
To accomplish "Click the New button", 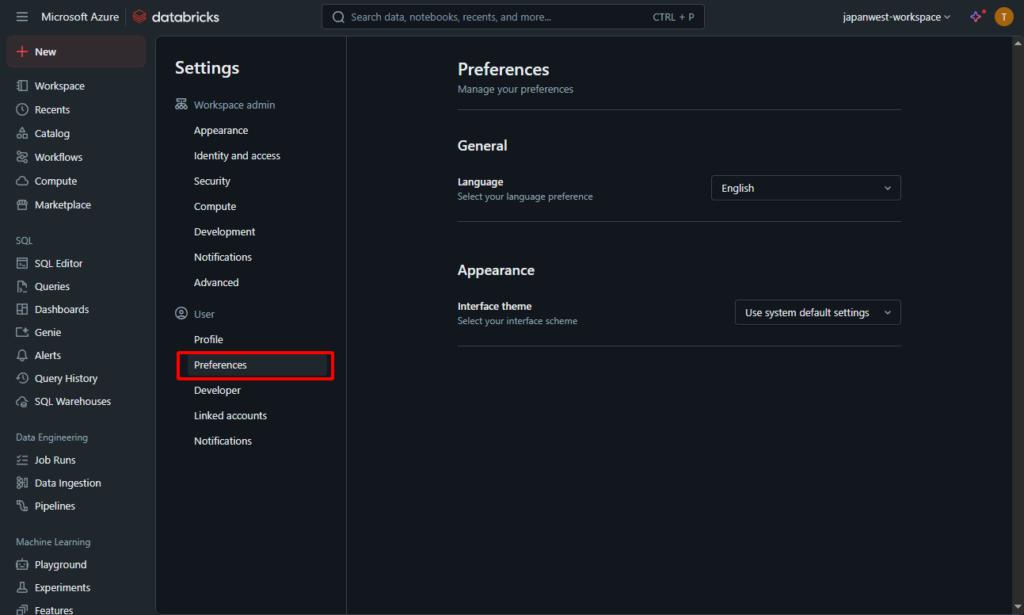I will (x=75, y=52).
